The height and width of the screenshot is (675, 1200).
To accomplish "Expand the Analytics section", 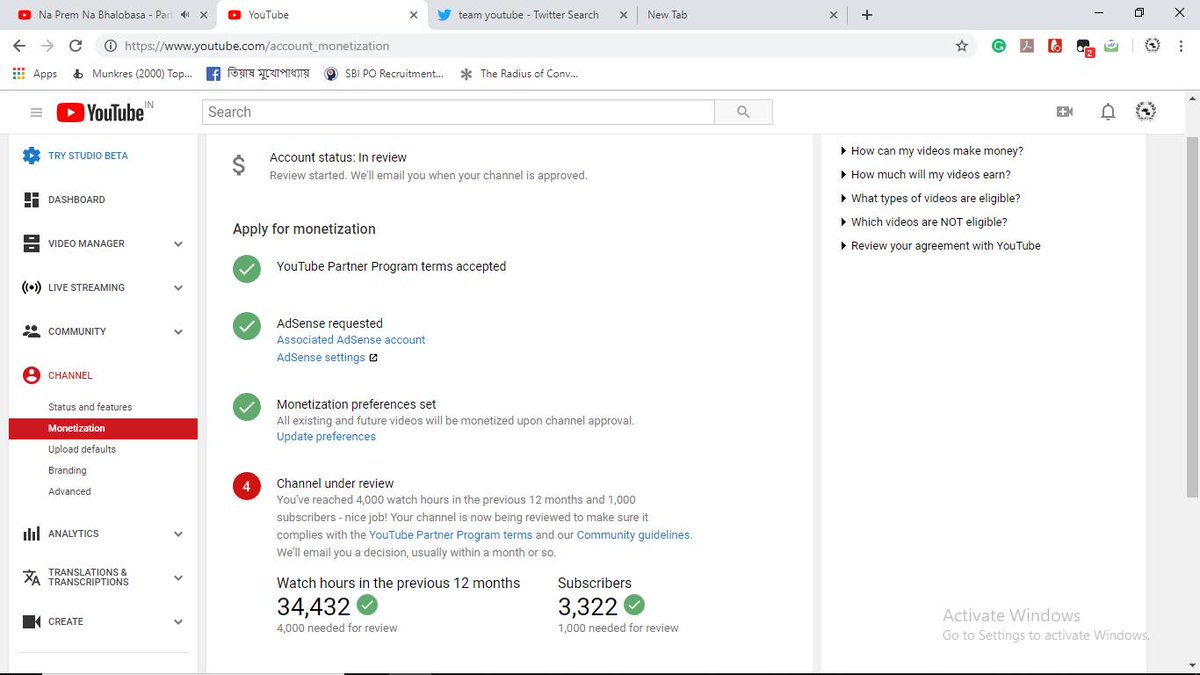I will point(178,534).
